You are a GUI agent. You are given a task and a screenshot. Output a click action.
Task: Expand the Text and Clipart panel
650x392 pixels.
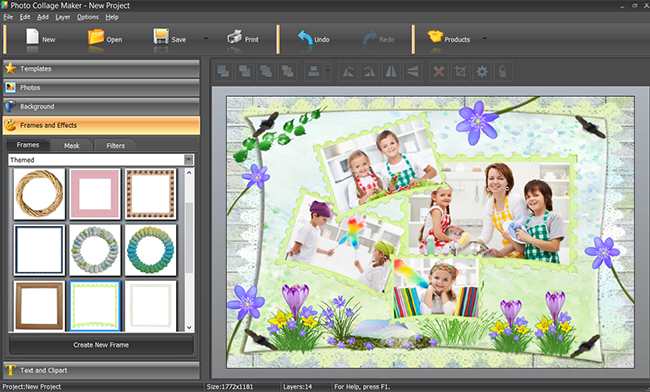[102, 370]
